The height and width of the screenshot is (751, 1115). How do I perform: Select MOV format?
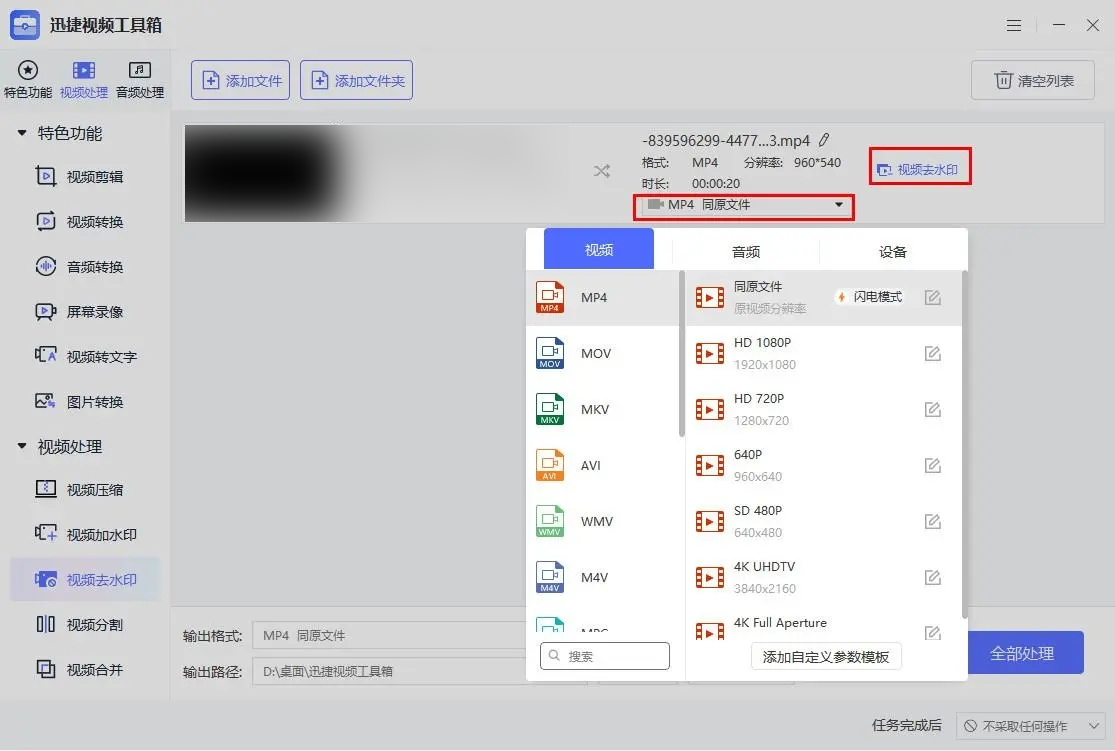(x=602, y=353)
